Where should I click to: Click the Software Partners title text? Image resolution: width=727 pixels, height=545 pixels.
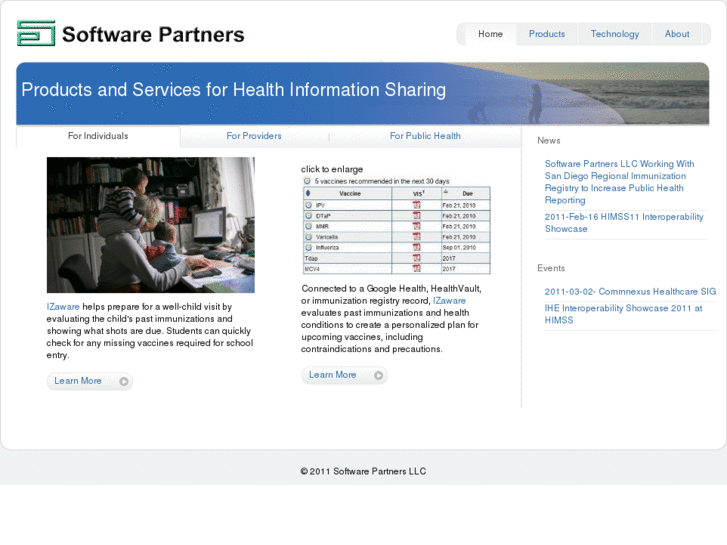click(x=153, y=34)
